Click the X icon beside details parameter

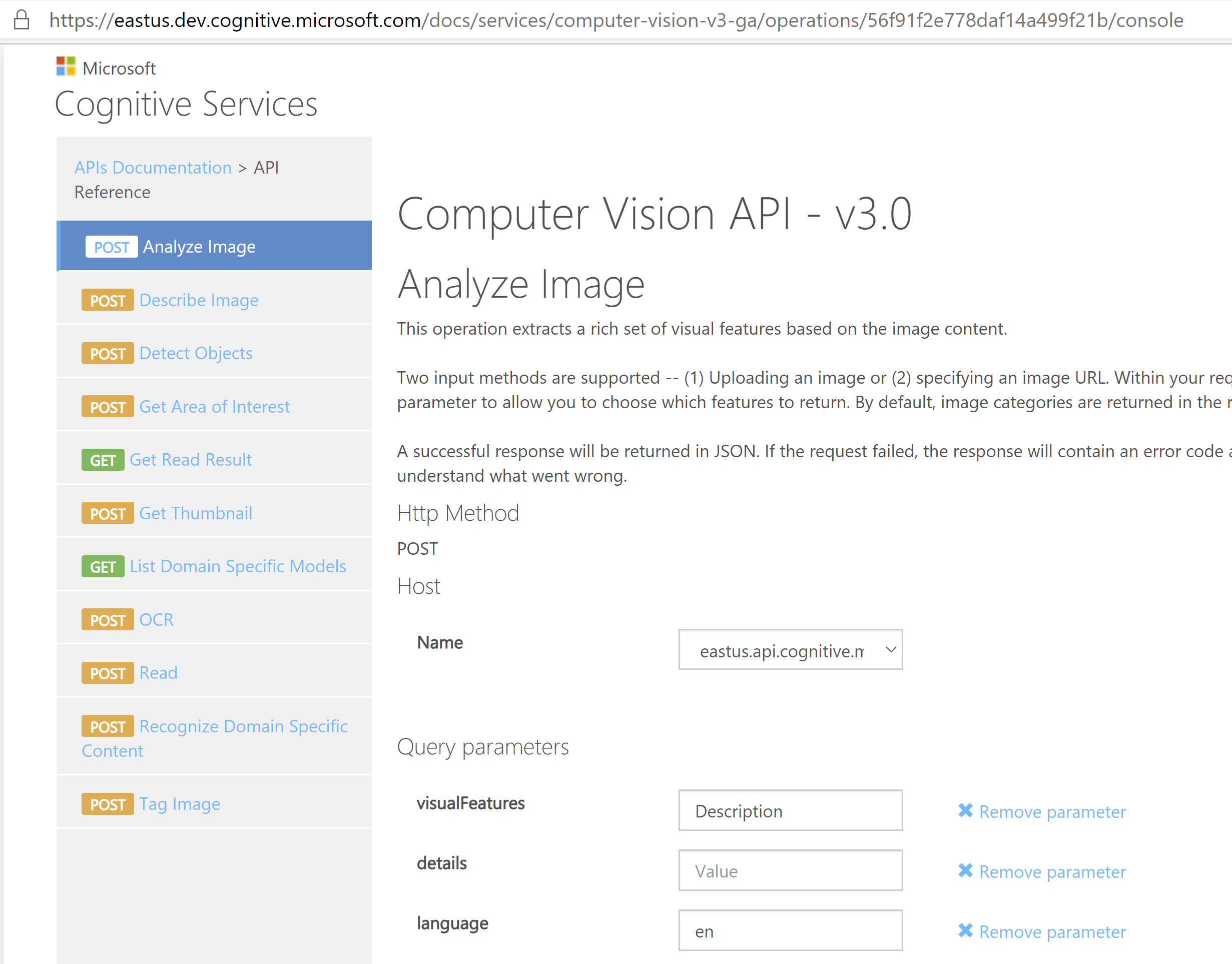coord(965,870)
